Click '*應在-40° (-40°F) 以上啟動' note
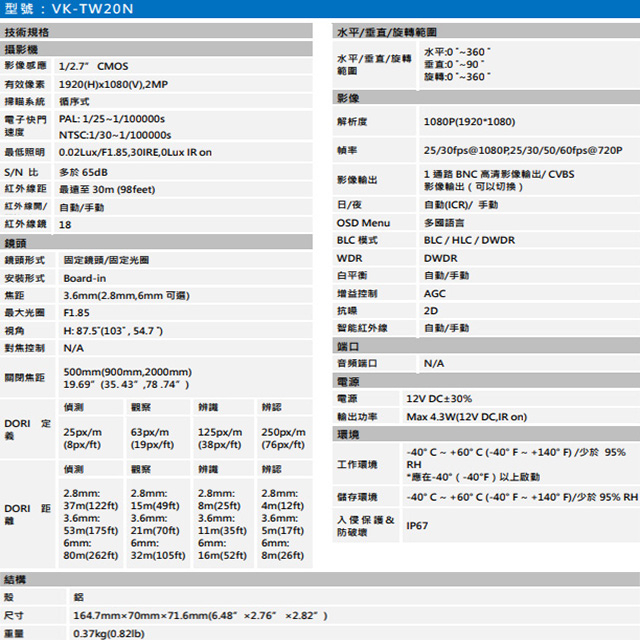Screen dimensions: 640x640 click(473, 477)
